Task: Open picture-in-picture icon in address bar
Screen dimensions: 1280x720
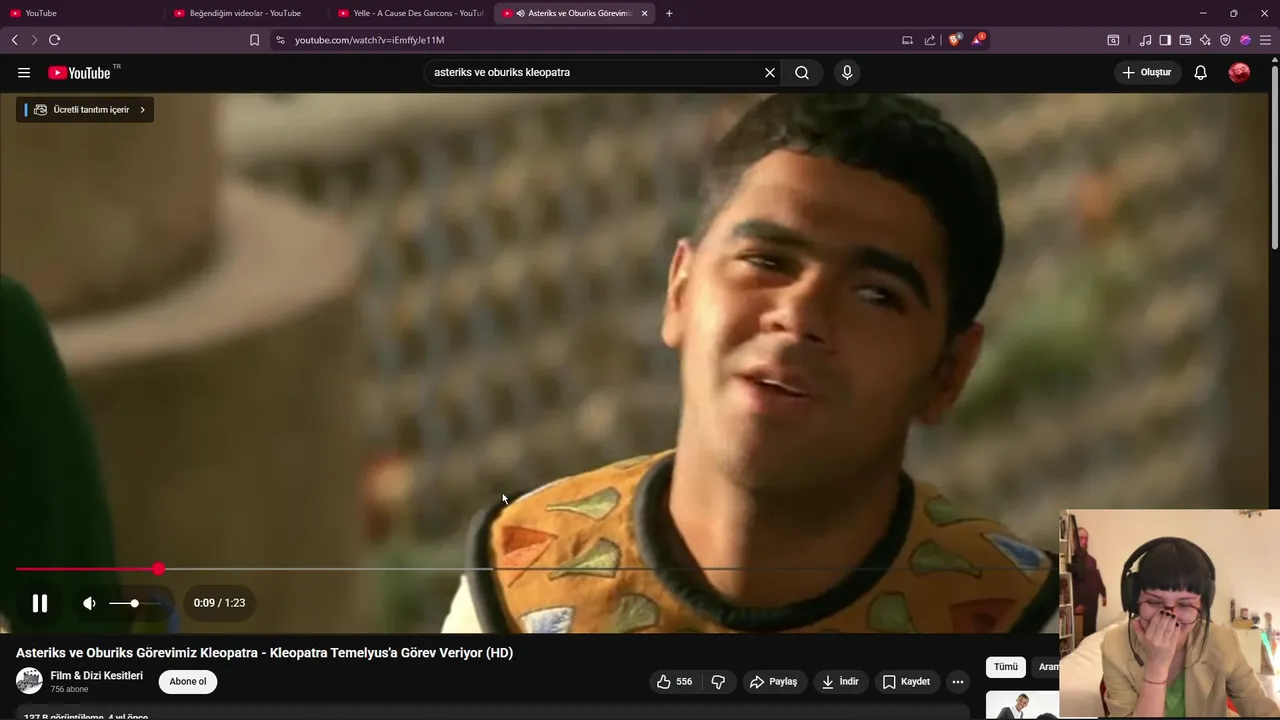Action: click(907, 40)
